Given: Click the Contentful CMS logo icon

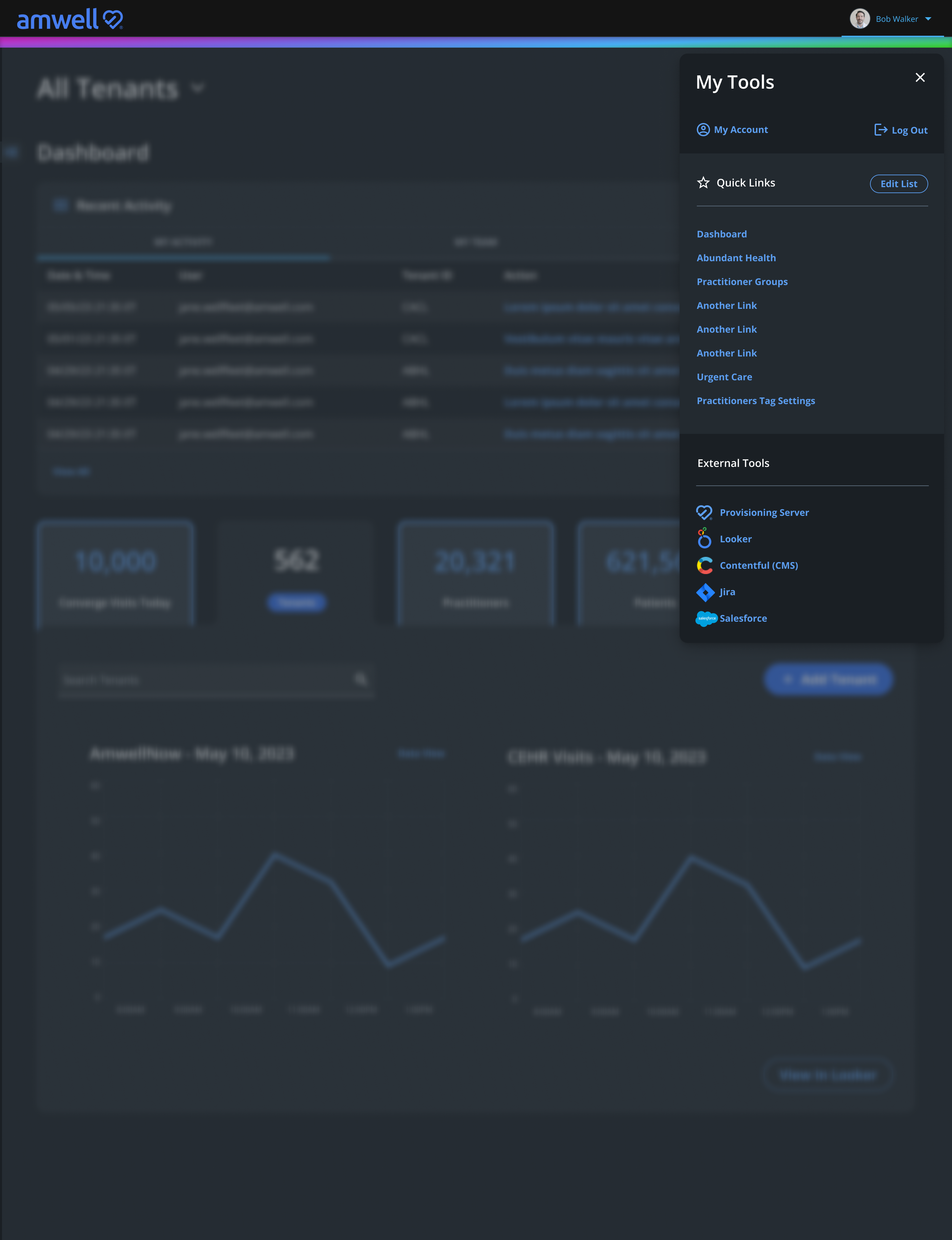Looking at the screenshot, I should point(704,565).
